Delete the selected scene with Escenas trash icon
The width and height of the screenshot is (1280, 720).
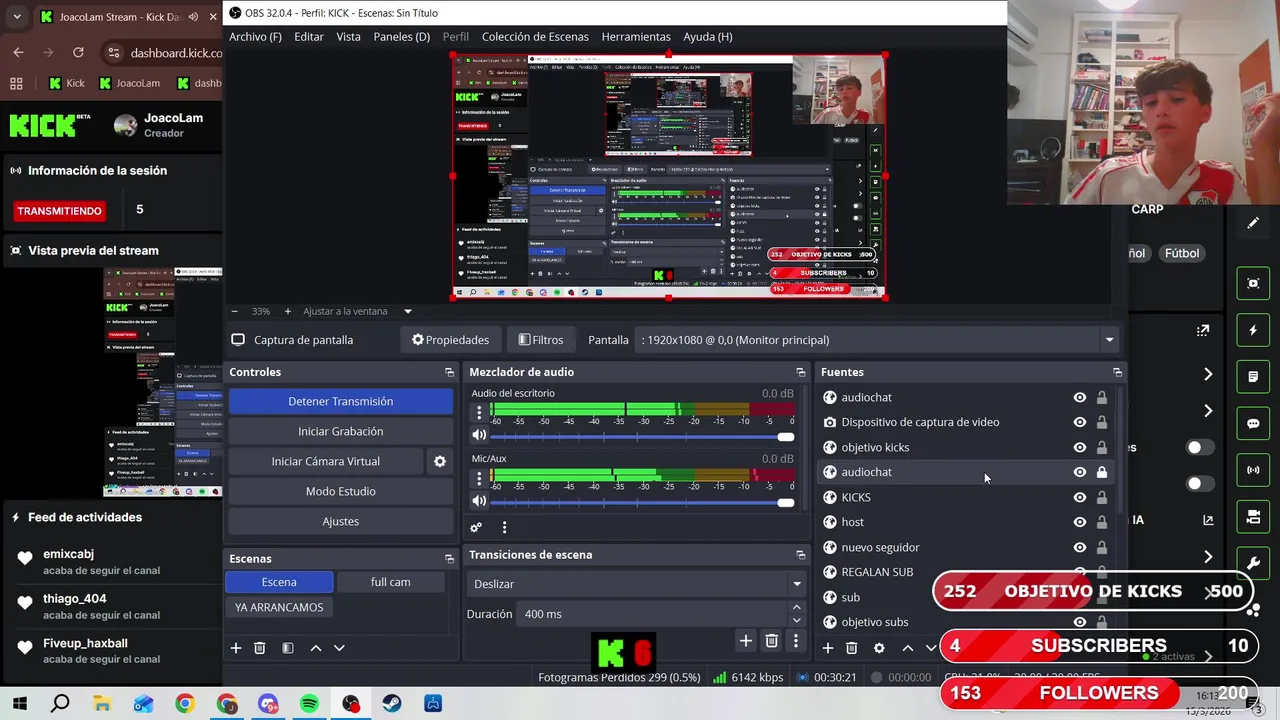(260, 648)
